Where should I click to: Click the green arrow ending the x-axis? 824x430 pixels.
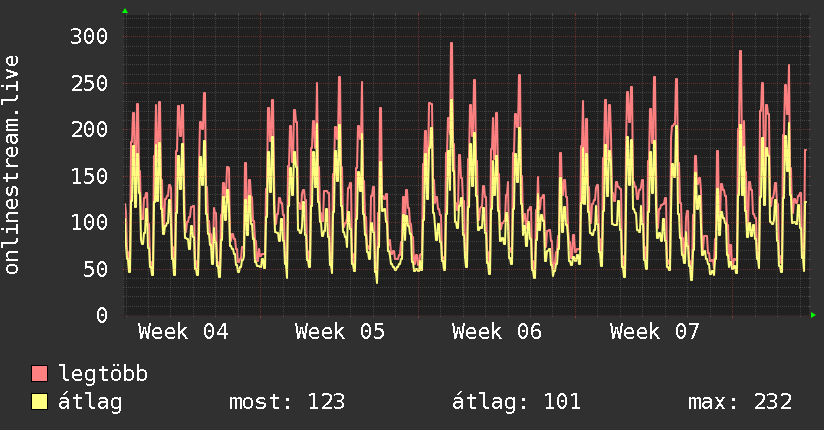pyautogui.click(x=814, y=315)
